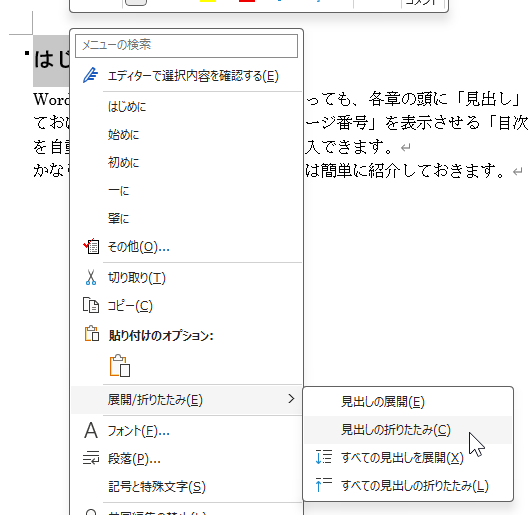Click collapse all headings icon
This screenshot has height=515, width=528.
[x=324, y=485]
